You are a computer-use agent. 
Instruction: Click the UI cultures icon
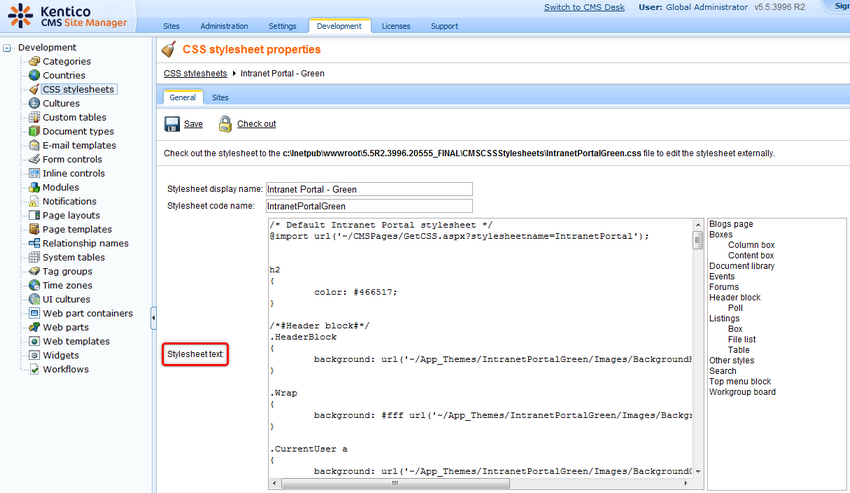(34, 299)
